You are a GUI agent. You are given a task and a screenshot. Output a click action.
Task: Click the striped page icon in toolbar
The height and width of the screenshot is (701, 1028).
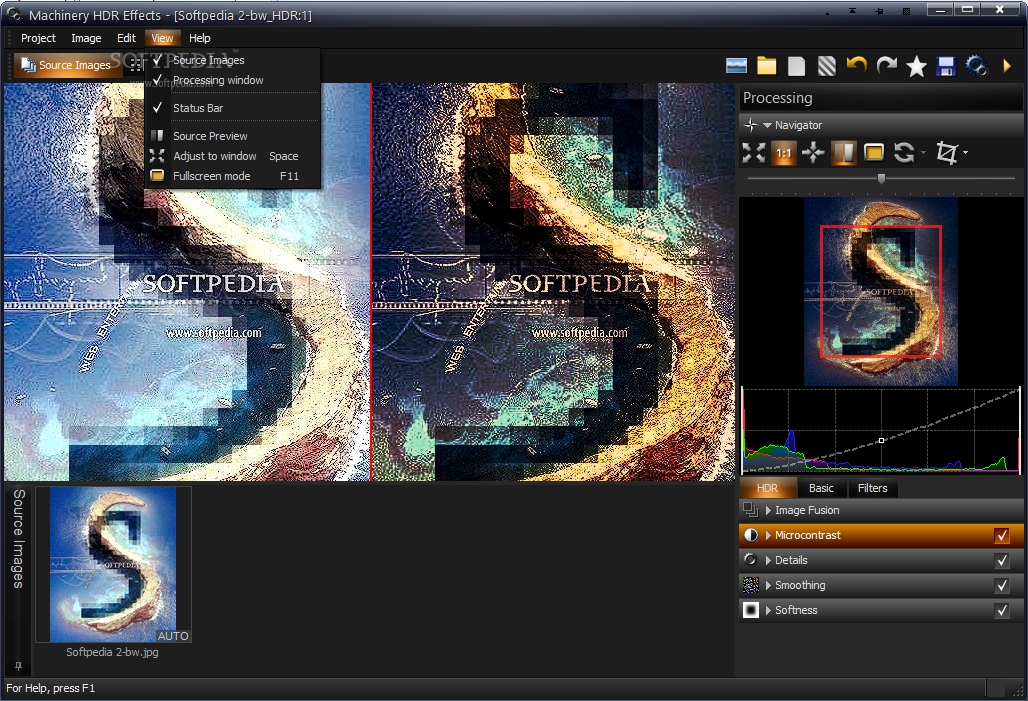(827, 66)
